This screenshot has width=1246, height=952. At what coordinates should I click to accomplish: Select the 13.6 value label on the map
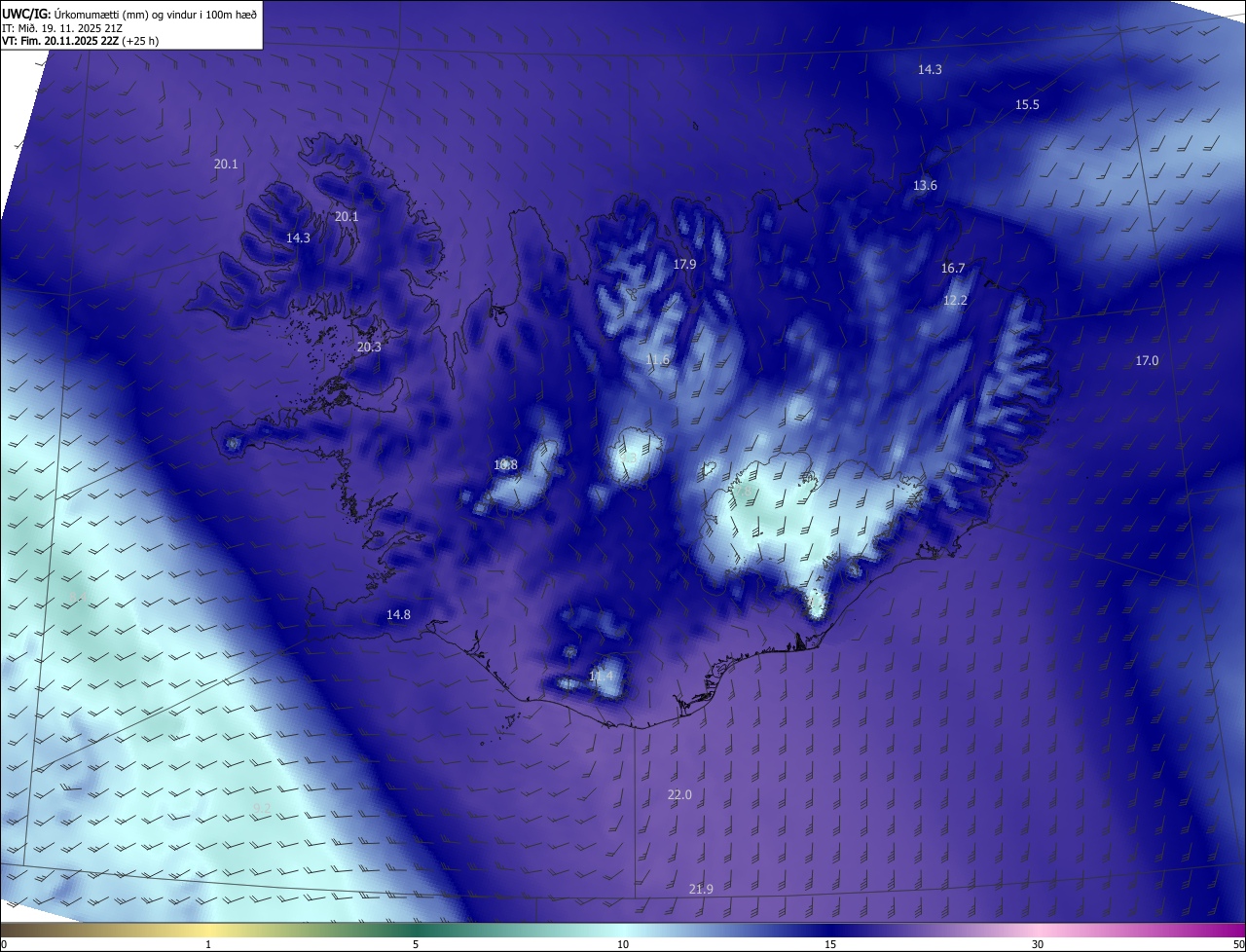click(x=925, y=186)
